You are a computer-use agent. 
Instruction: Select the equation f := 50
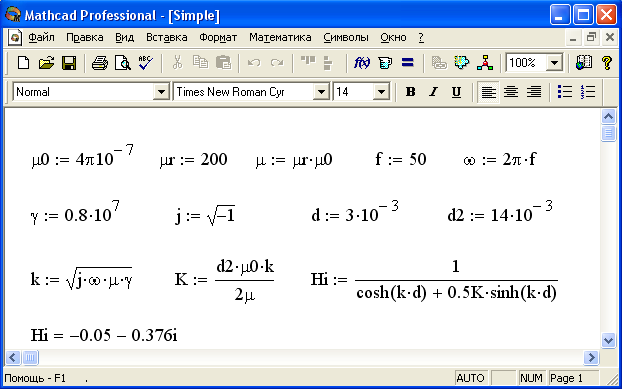tap(401, 159)
